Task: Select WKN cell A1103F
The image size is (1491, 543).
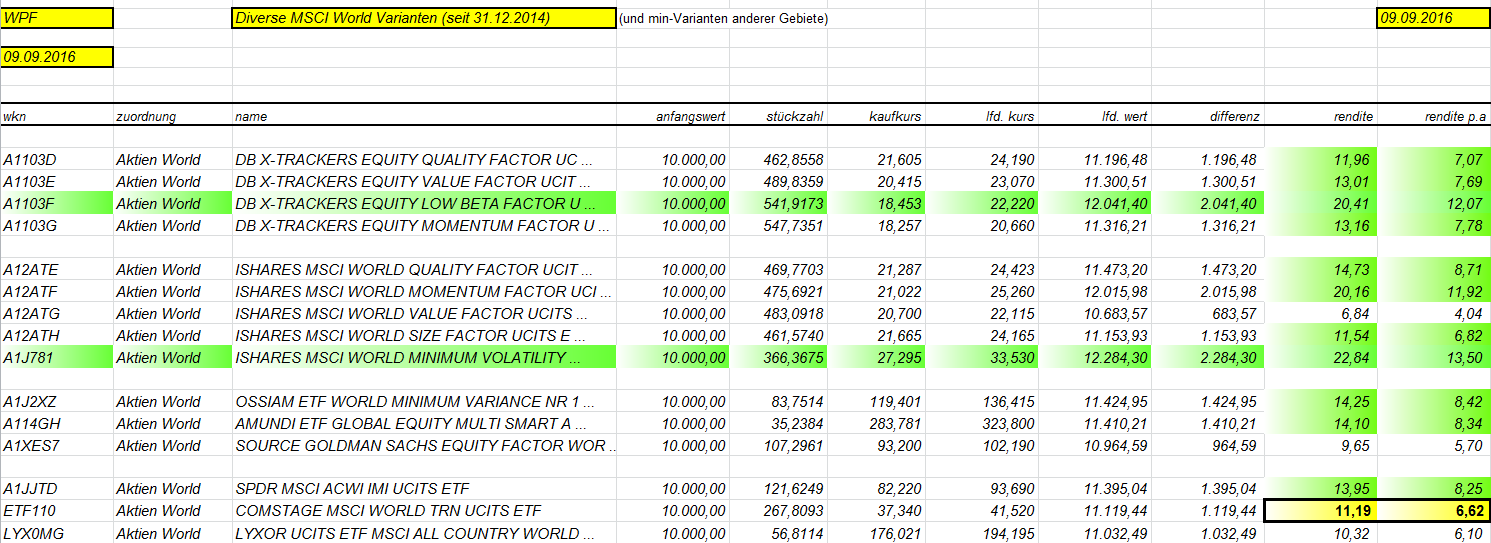Action: 57,204
